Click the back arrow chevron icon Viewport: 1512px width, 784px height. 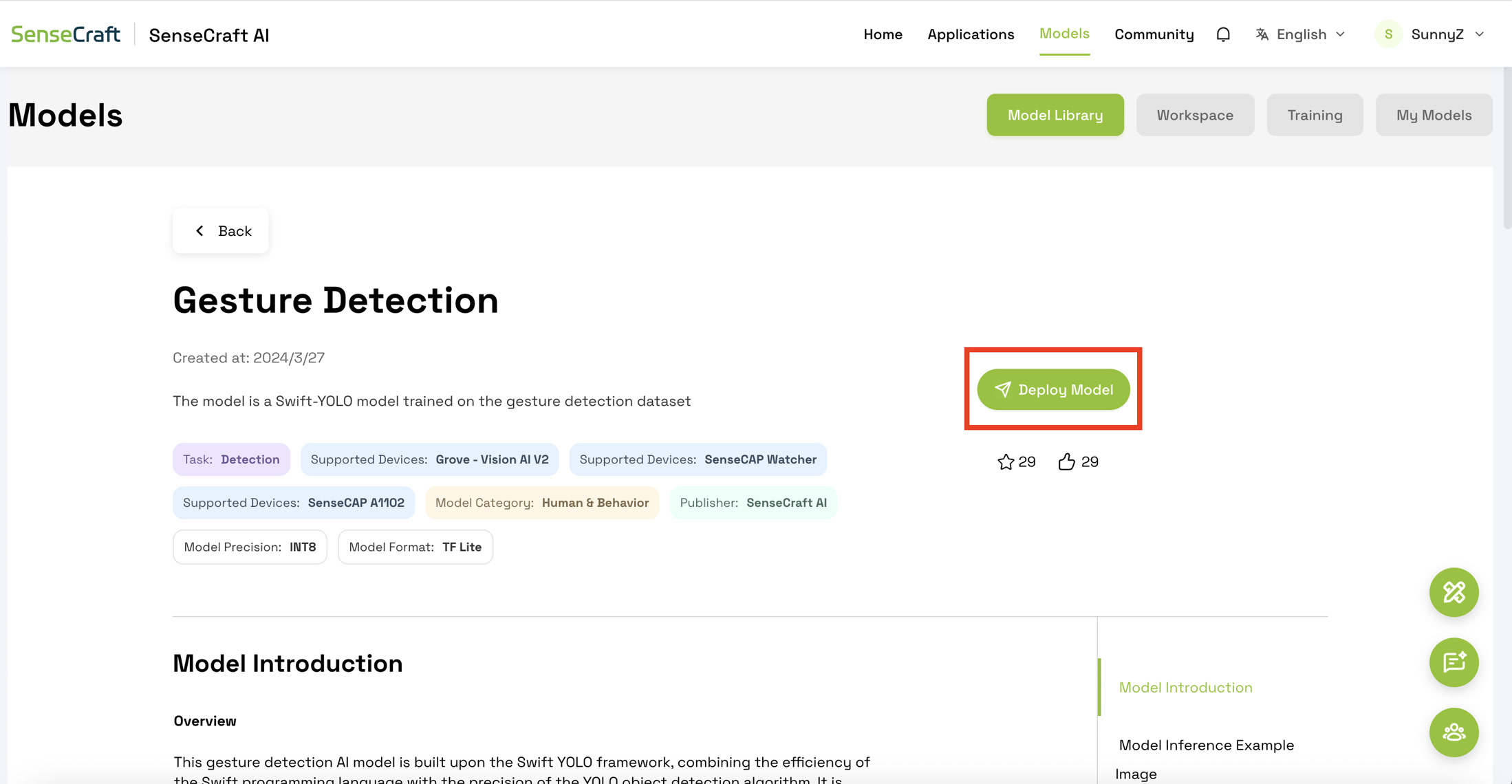point(199,231)
